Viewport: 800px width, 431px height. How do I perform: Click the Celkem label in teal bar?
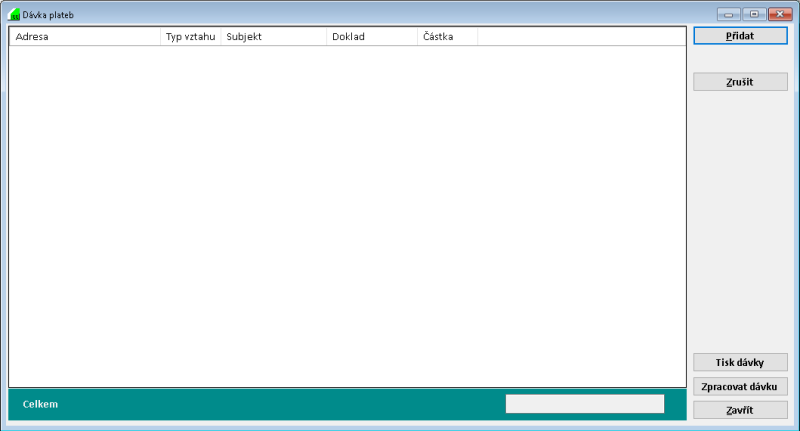tap(40, 404)
